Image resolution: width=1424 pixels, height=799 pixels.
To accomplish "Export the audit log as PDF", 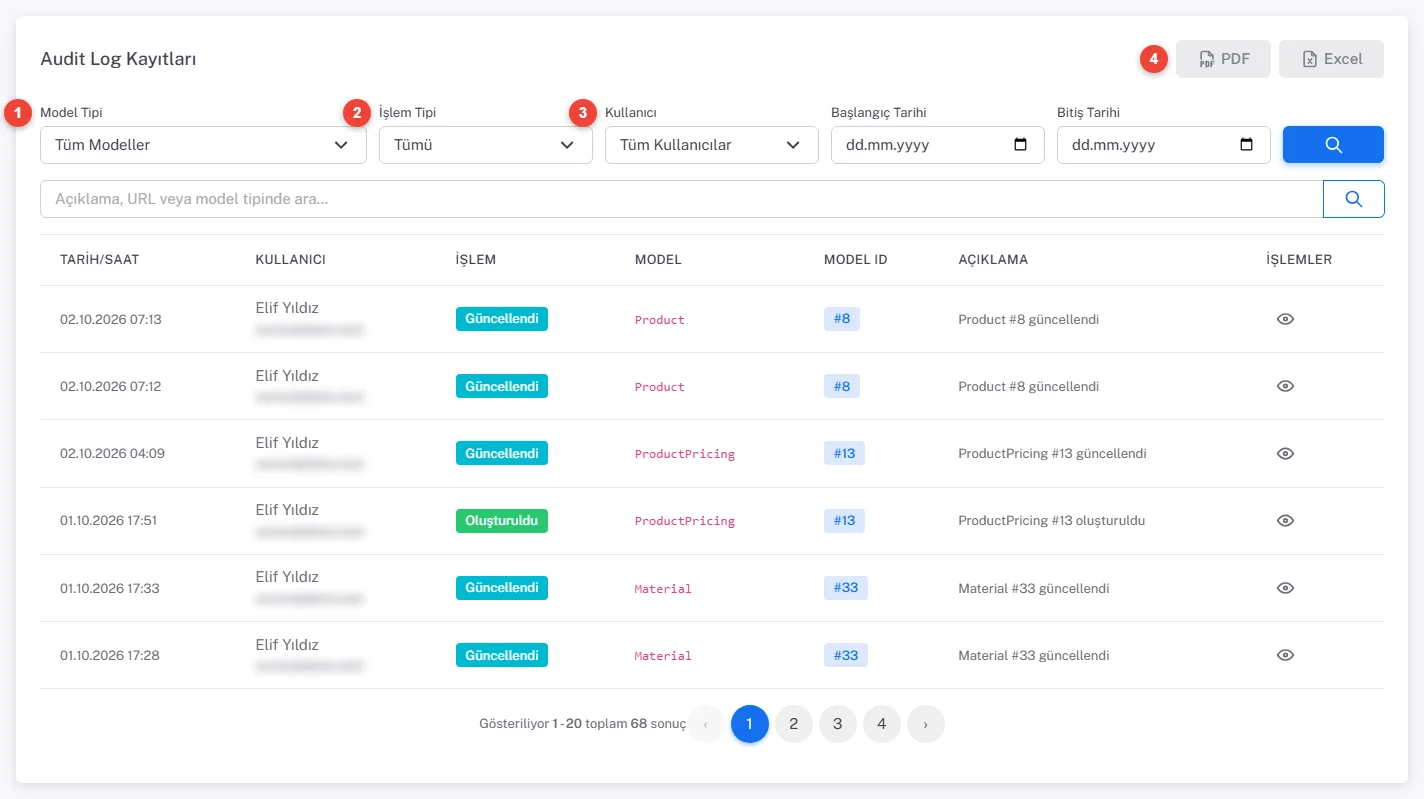I will click(x=1223, y=59).
